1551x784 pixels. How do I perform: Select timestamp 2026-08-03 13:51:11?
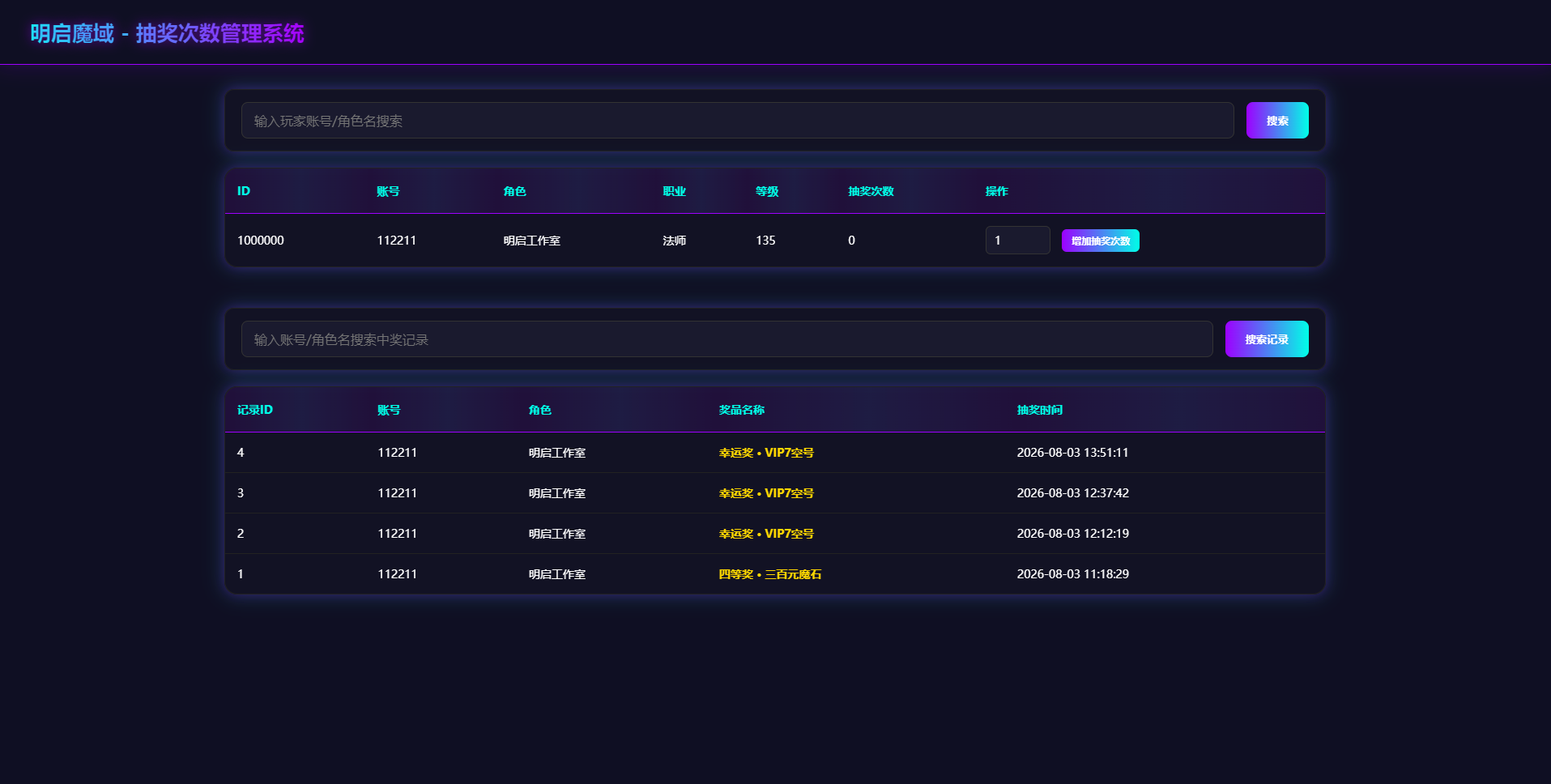coord(1073,453)
